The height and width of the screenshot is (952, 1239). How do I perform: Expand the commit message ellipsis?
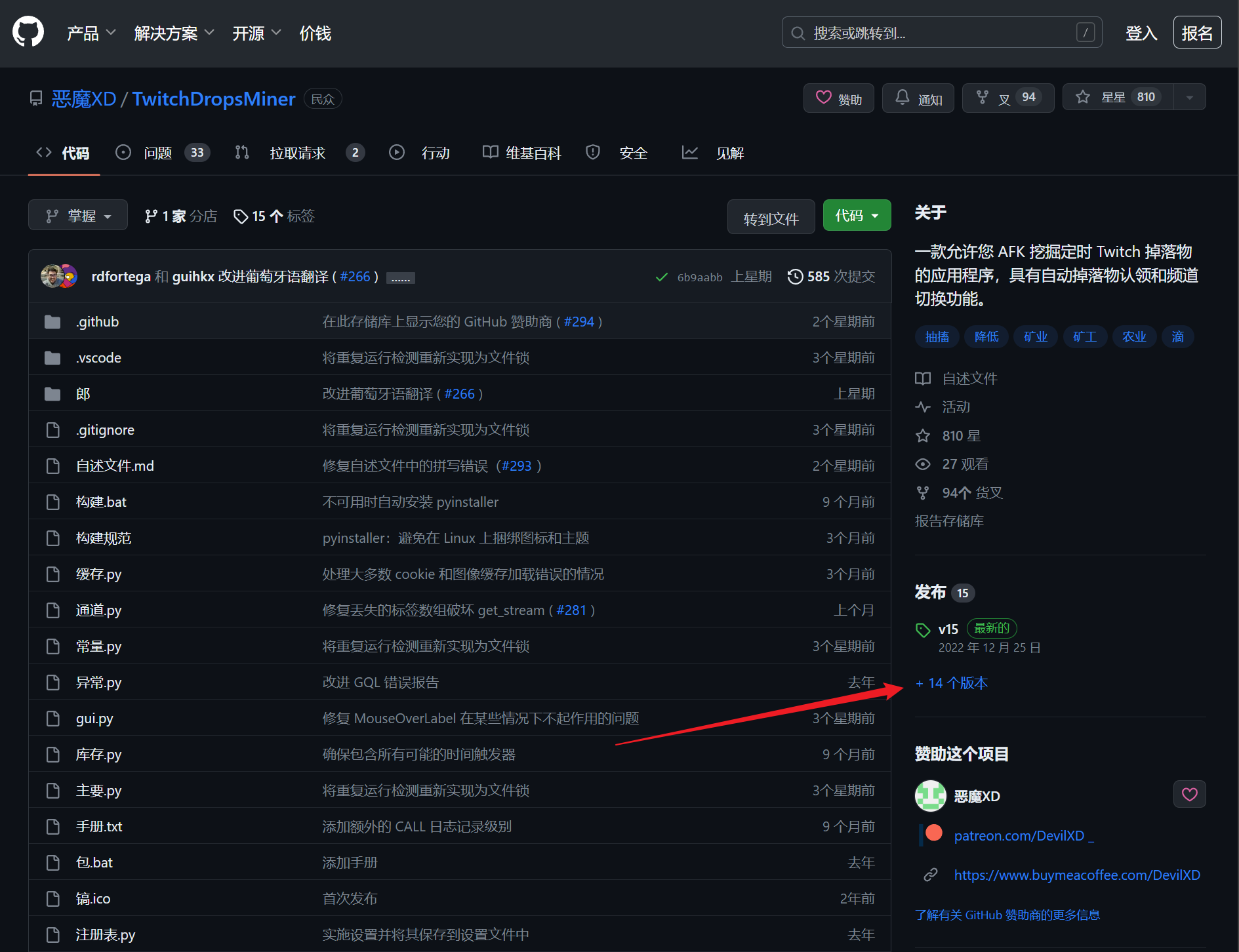tap(400, 278)
